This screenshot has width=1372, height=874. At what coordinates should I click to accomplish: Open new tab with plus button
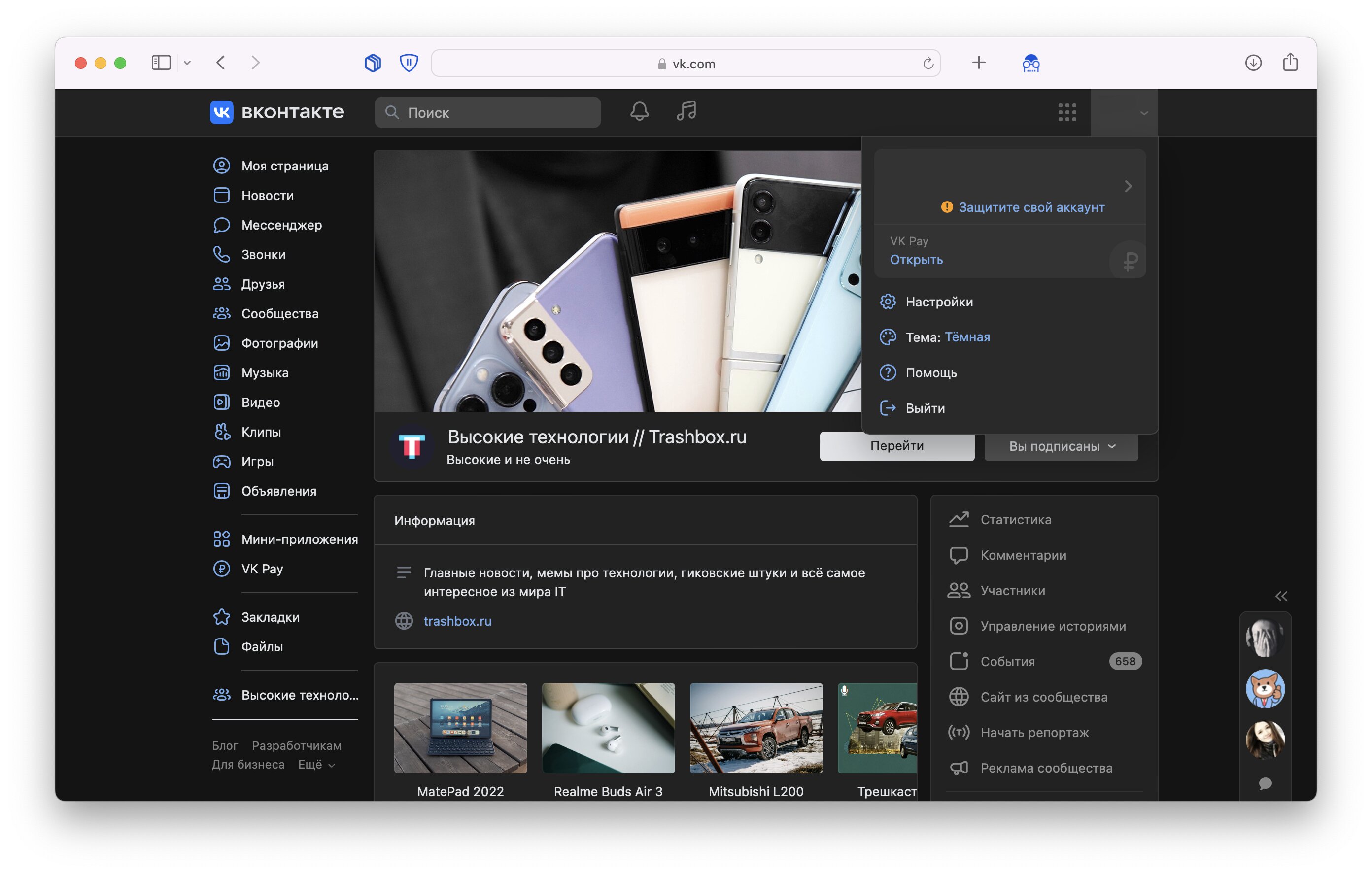pos(979,63)
